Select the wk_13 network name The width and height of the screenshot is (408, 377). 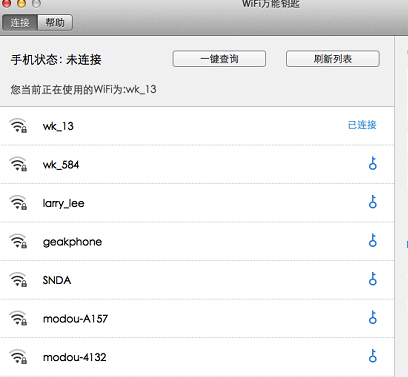tap(58, 126)
